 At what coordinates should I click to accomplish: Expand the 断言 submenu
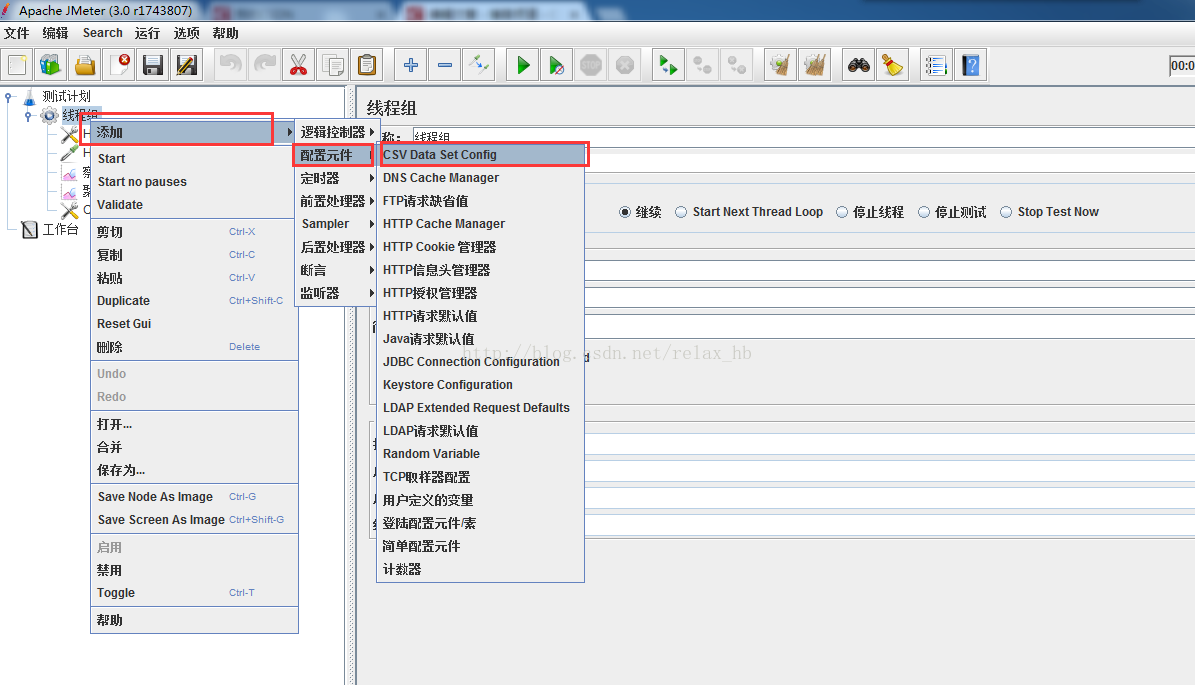(337, 270)
